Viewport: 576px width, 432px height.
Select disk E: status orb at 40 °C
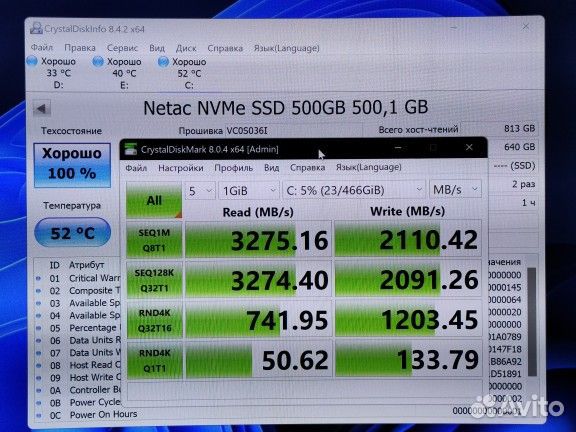98,62
